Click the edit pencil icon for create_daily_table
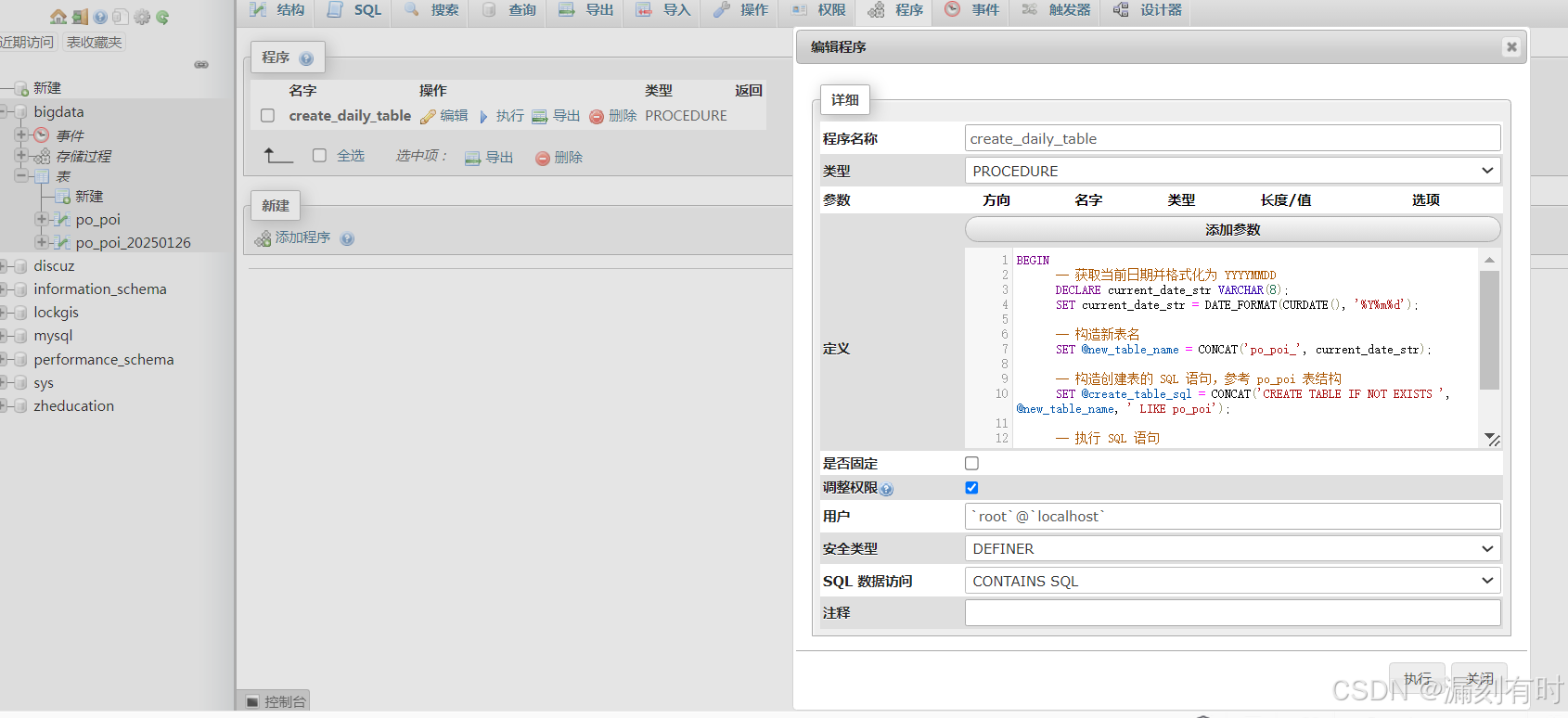The height and width of the screenshot is (718, 1568). pyautogui.click(x=428, y=117)
